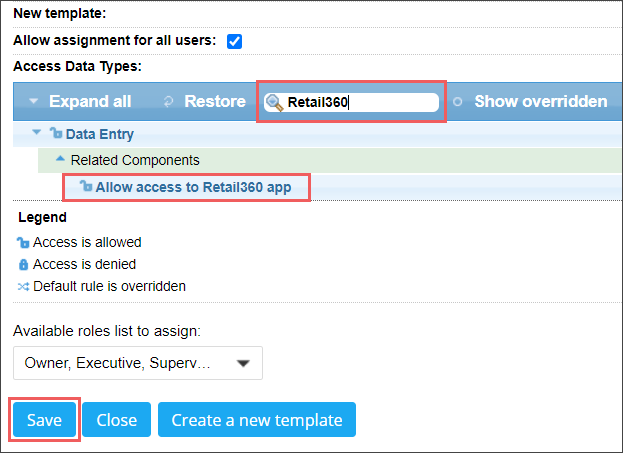
Task: Collapse the Related Components section arrow
Action: 60,159
